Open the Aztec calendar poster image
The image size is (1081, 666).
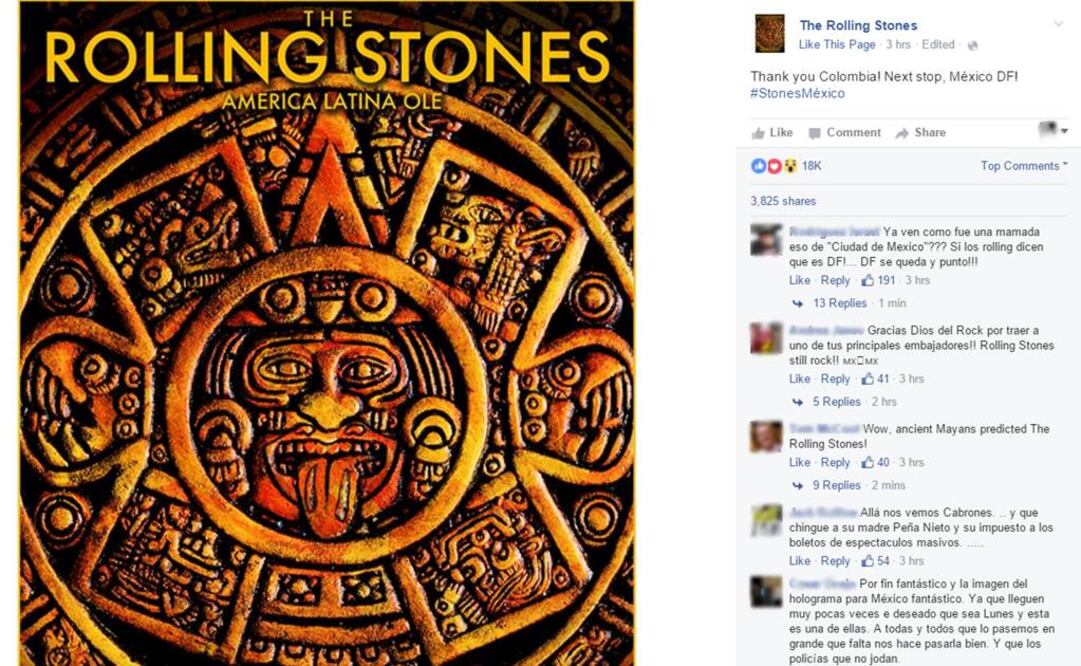(x=326, y=333)
